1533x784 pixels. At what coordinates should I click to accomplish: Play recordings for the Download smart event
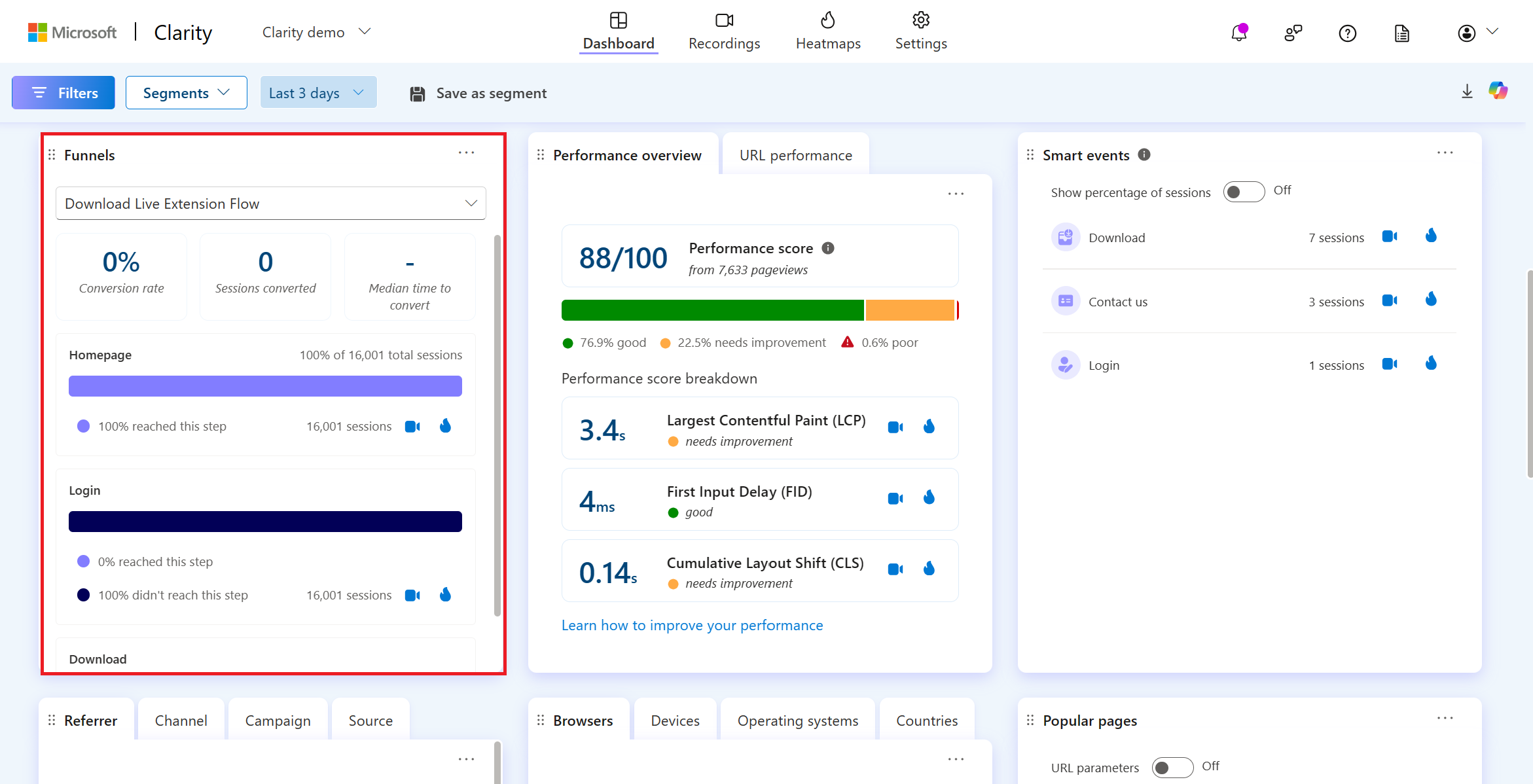pyautogui.click(x=1390, y=236)
